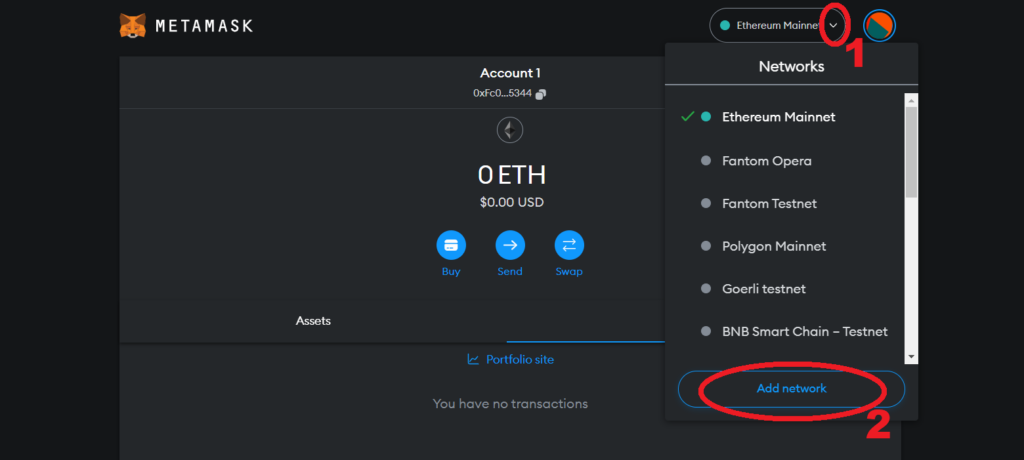Copy the account address 0xFc0...5344
1024x460 pixels.
pyautogui.click(x=540, y=94)
